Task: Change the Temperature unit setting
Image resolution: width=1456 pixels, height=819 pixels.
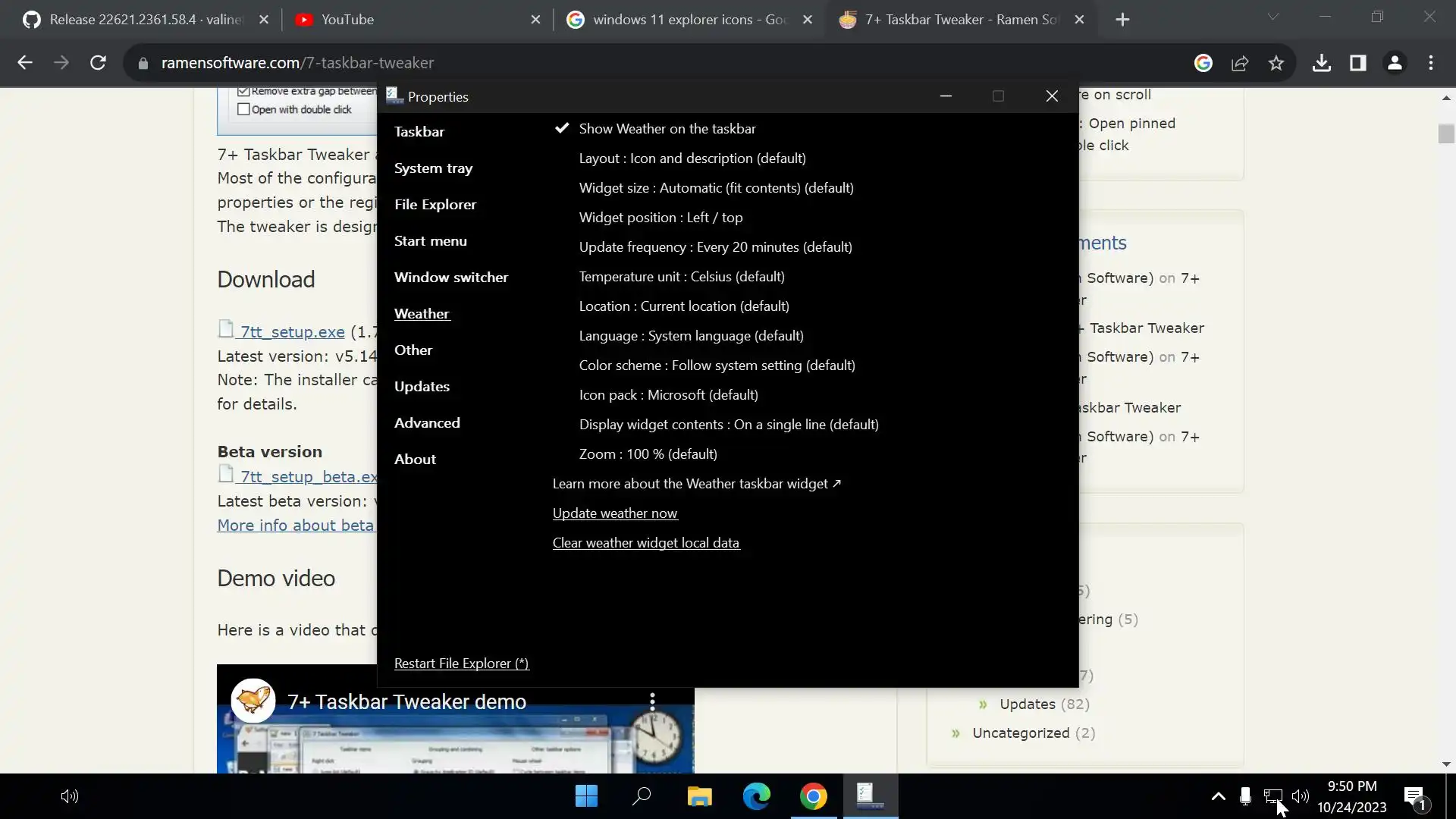Action: [681, 277]
